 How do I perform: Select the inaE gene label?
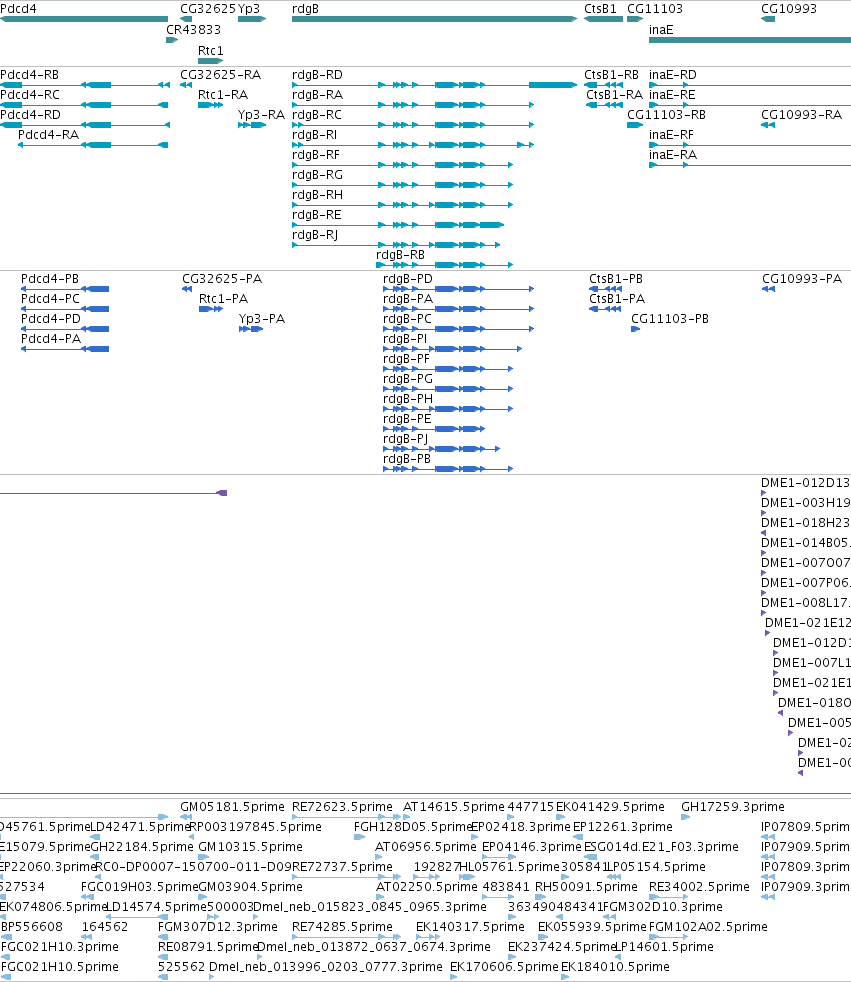pyautogui.click(x=661, y=29)
